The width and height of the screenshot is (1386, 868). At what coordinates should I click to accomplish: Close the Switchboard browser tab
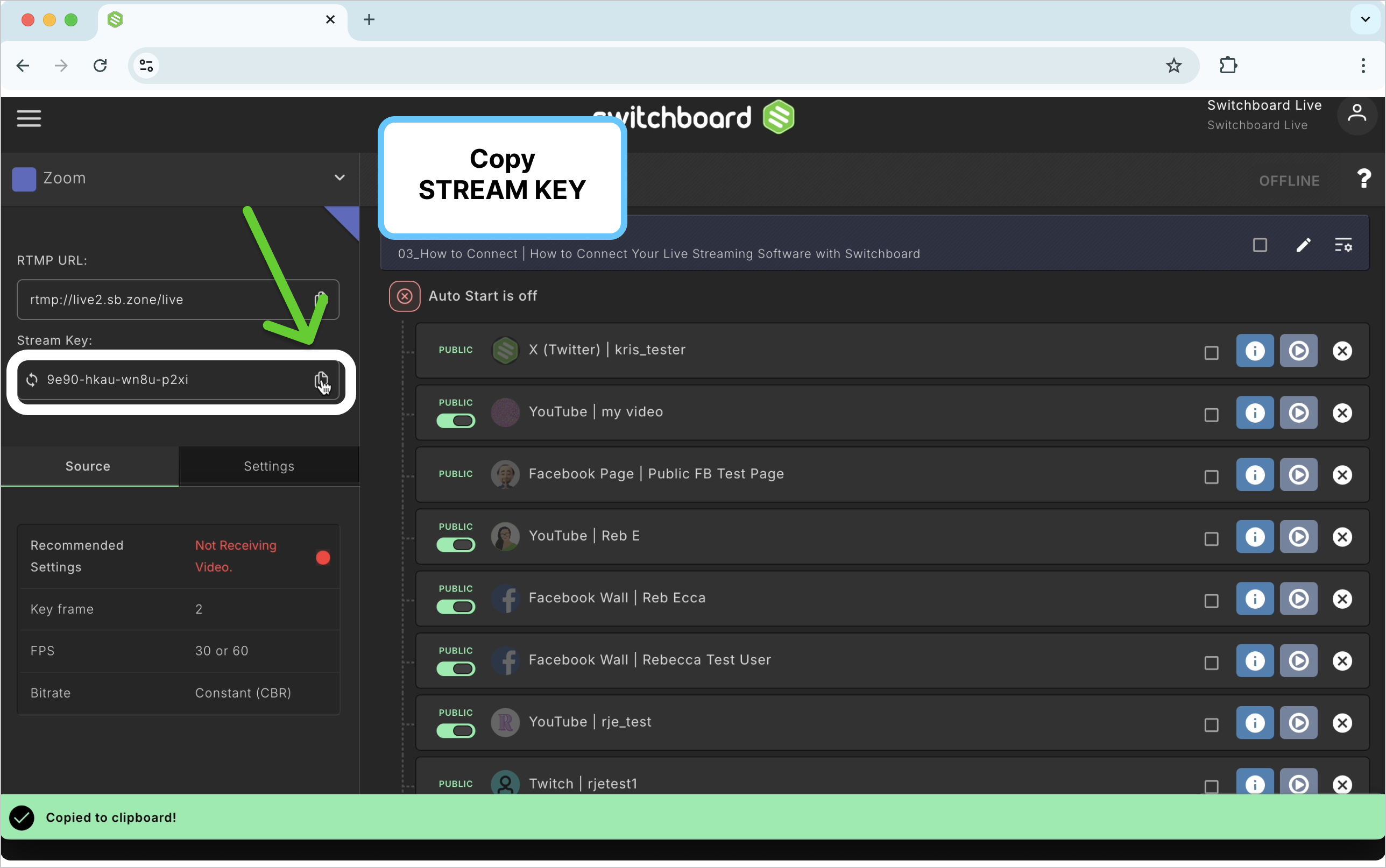pos(330,19)
